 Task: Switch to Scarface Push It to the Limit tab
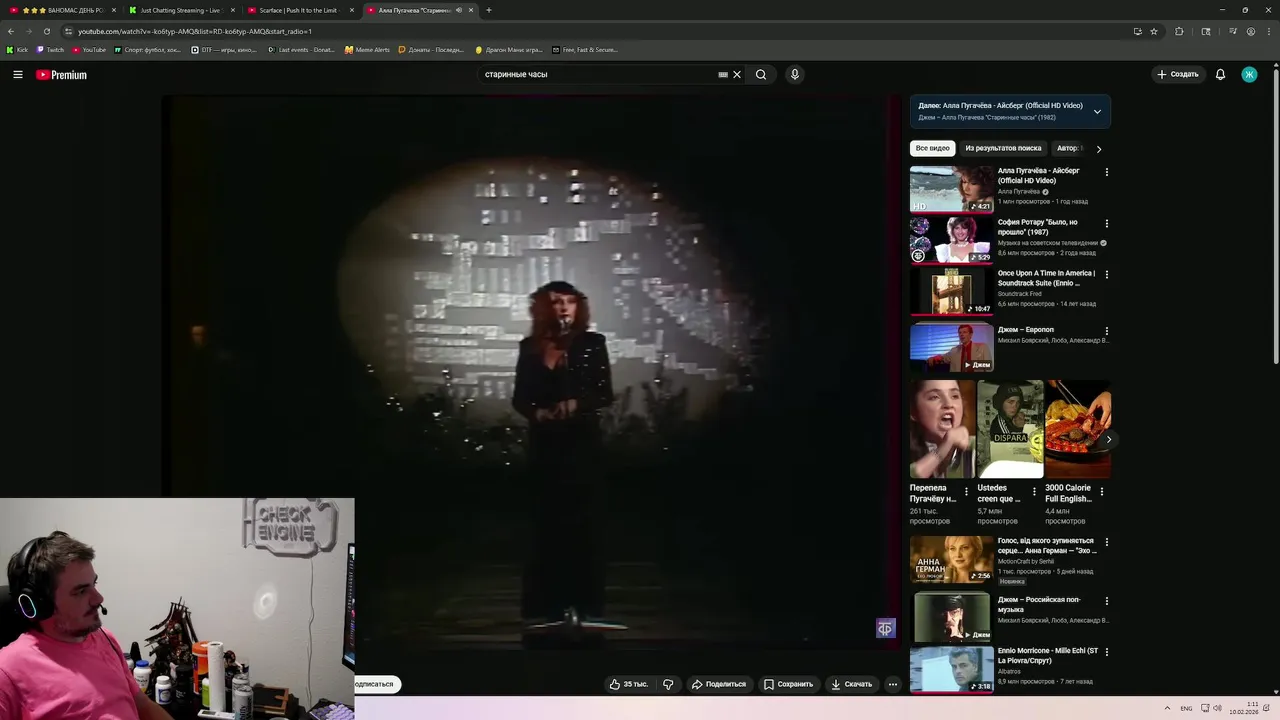pyautogui.click(x=299, y=10)
